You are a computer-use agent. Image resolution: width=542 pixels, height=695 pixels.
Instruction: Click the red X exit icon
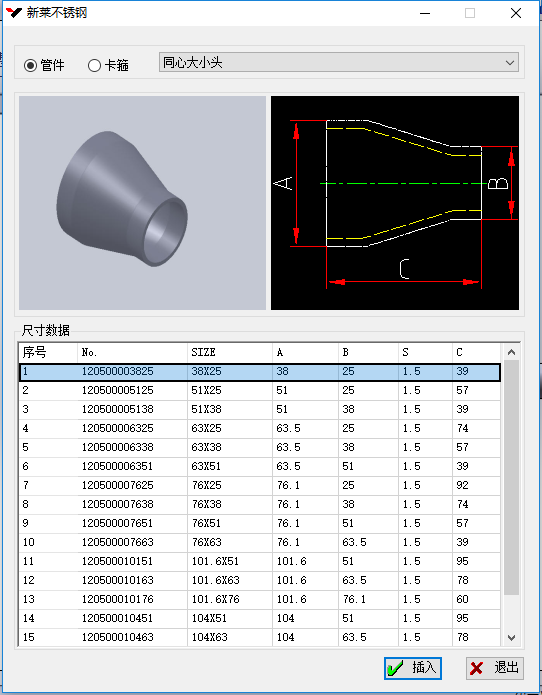point(476,668)
